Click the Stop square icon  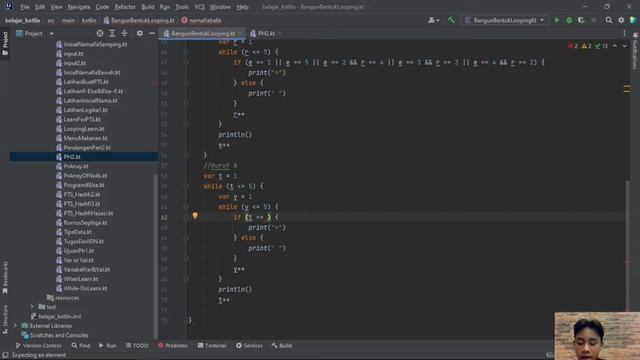[x=593, y=20]
